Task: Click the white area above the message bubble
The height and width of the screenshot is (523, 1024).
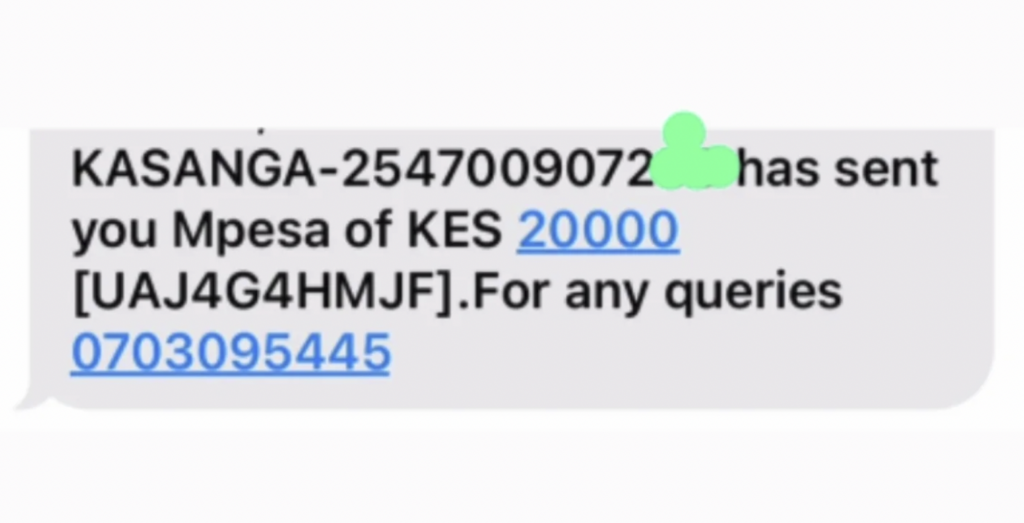Action: tap(512, 62)
